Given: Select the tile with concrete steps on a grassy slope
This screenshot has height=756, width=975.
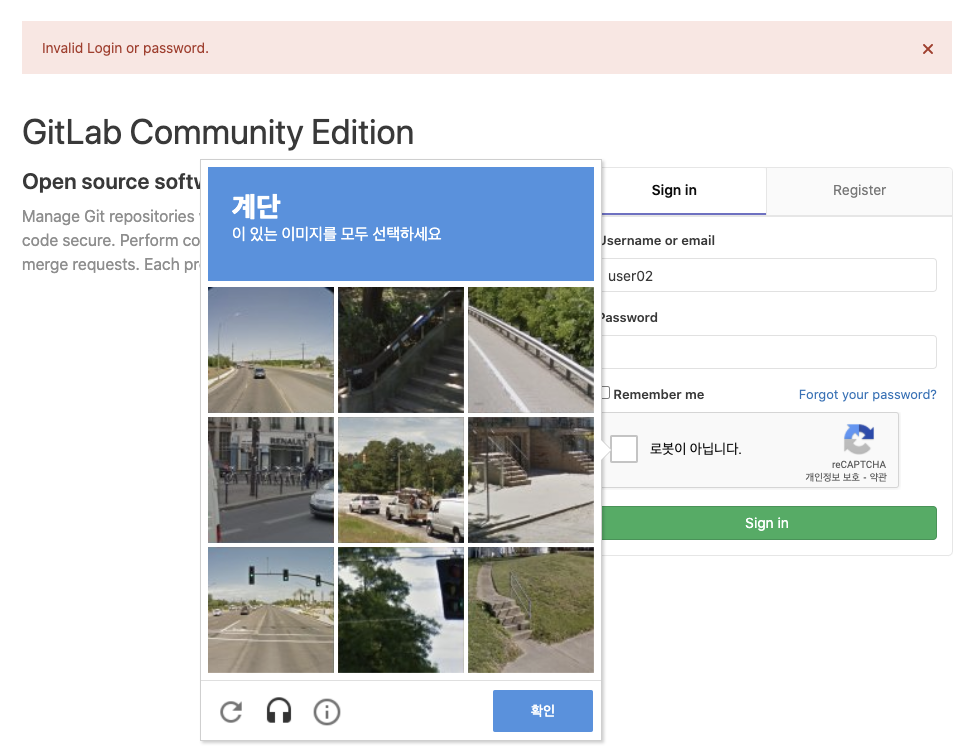Looking at the screenshot, I should pos(530,610).
